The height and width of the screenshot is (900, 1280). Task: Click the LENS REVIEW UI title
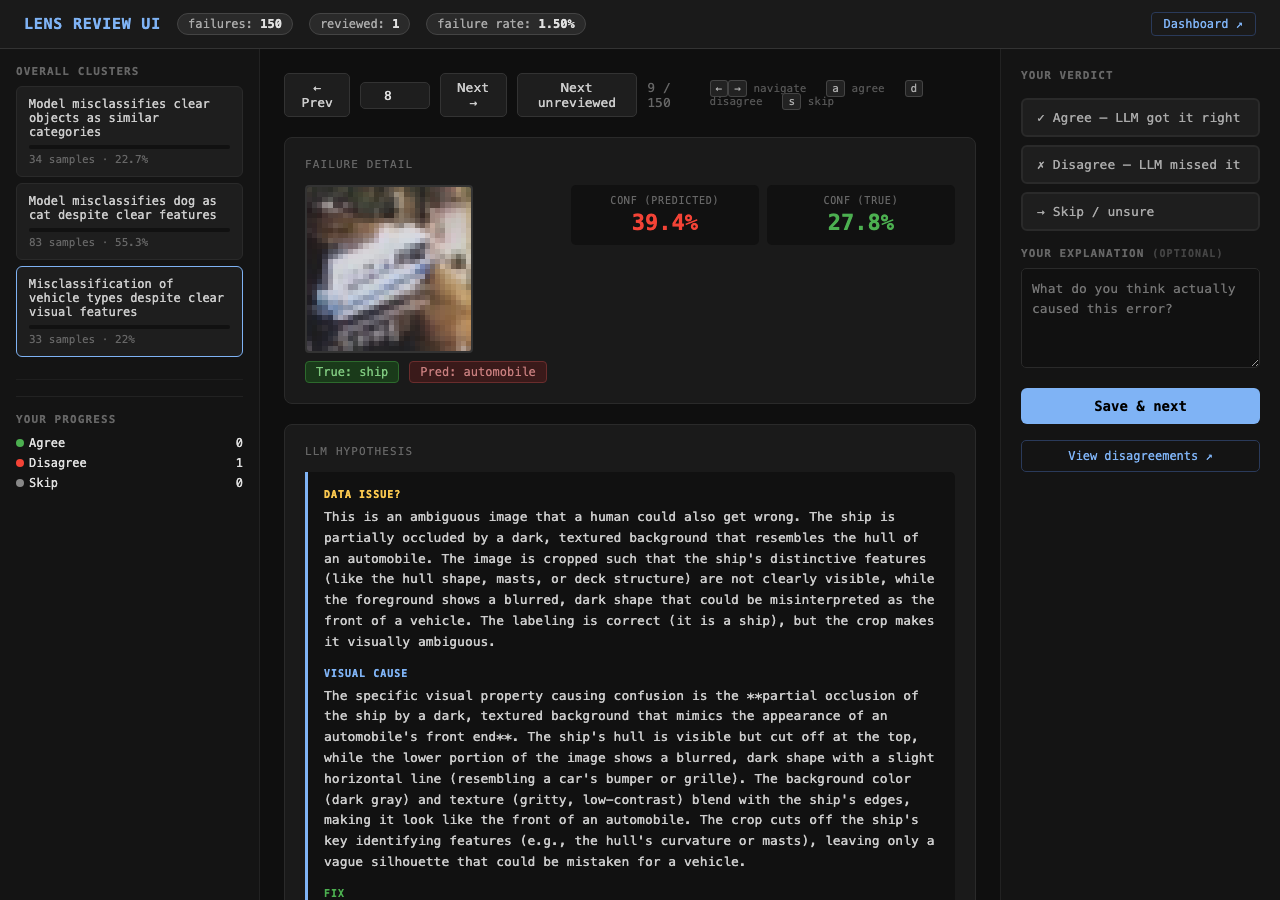[92, 24]
